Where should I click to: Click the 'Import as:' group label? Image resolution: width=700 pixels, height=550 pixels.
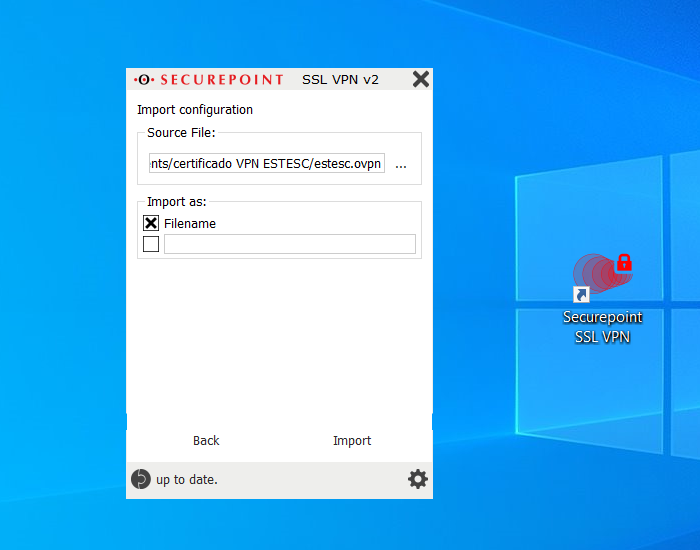(x=177, y=202)
